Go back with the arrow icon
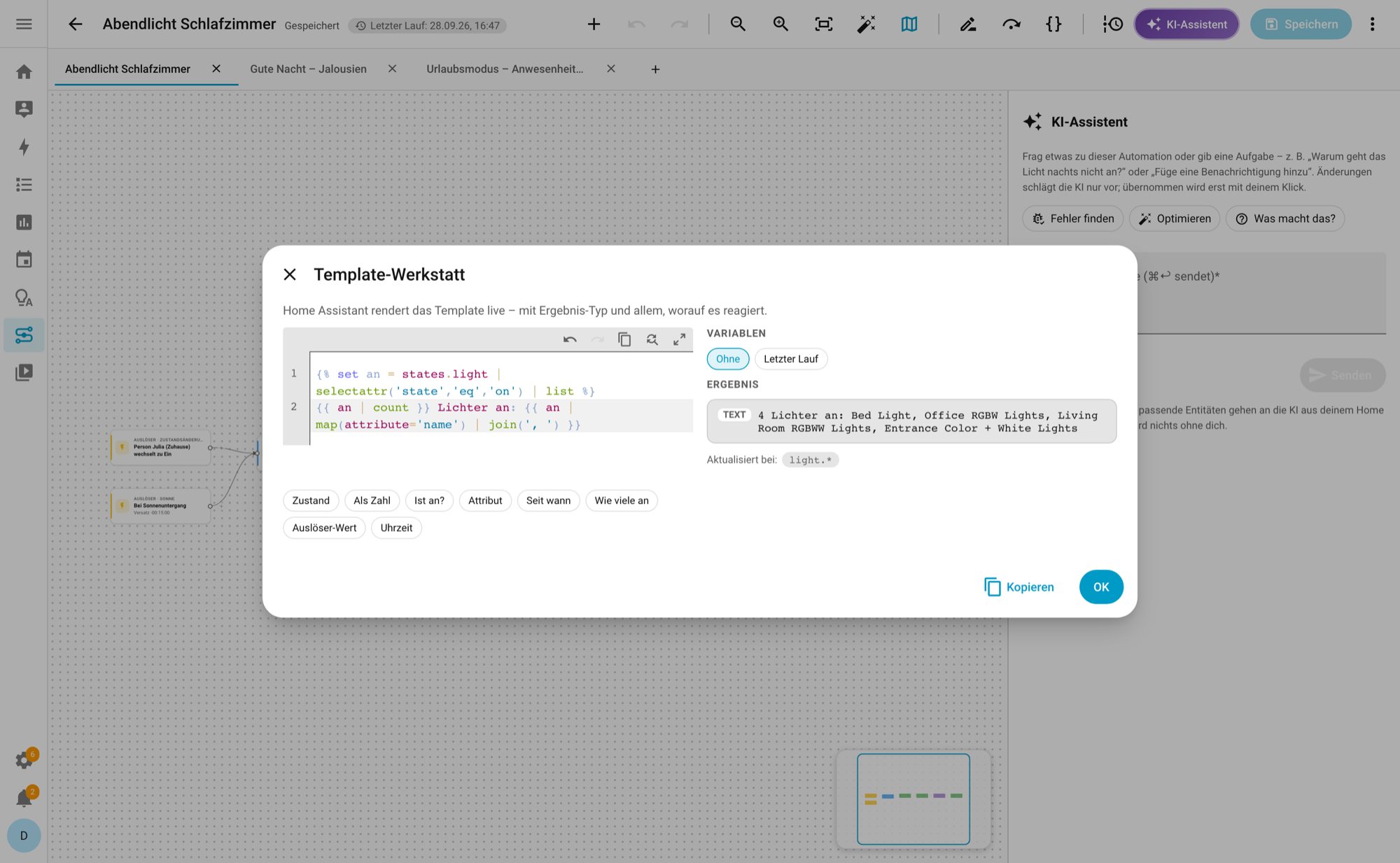This screenshot has height=863, width=1400. tap(75, 24)
